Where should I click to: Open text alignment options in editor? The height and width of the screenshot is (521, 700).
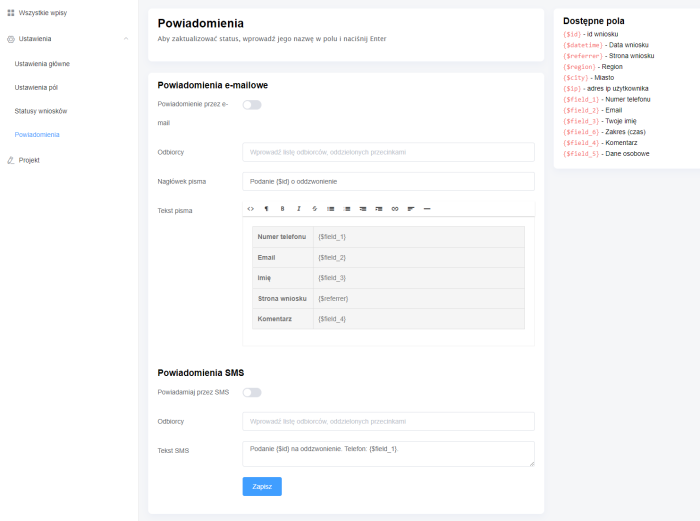[411, 209]
